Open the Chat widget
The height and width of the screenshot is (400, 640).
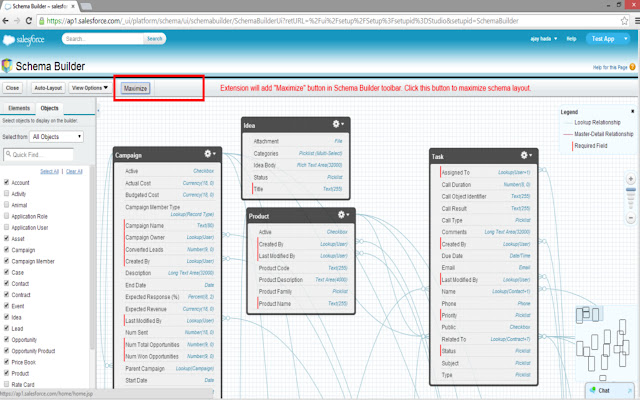610,391
